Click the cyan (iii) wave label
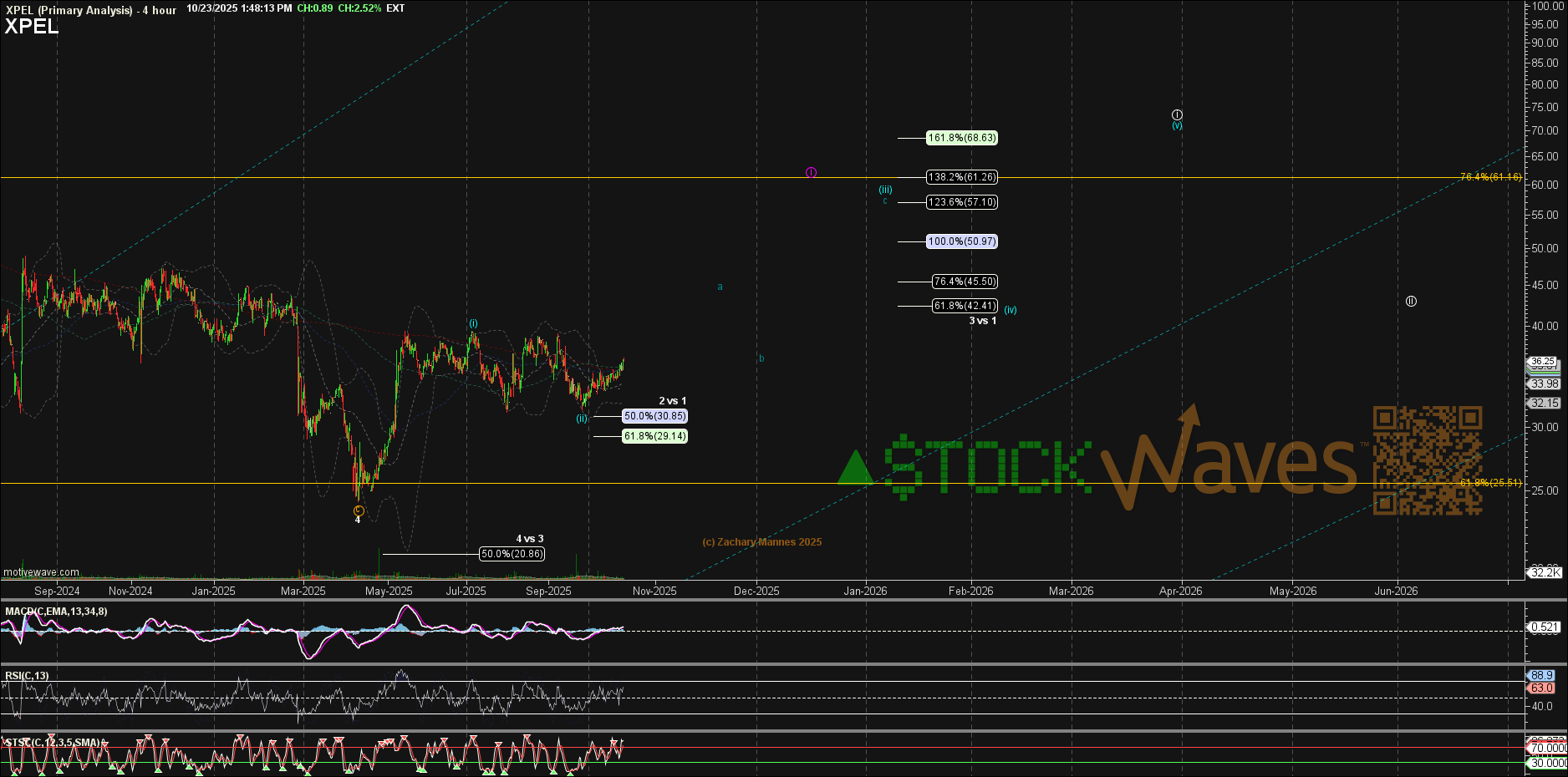Screen dimensions: 1568x777 click(885, 190)
